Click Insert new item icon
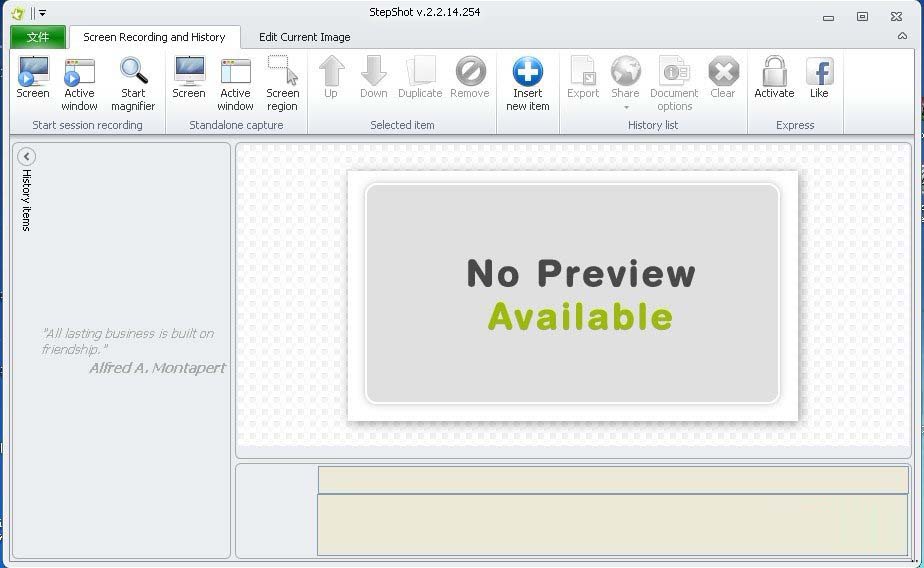 [528, 72]
